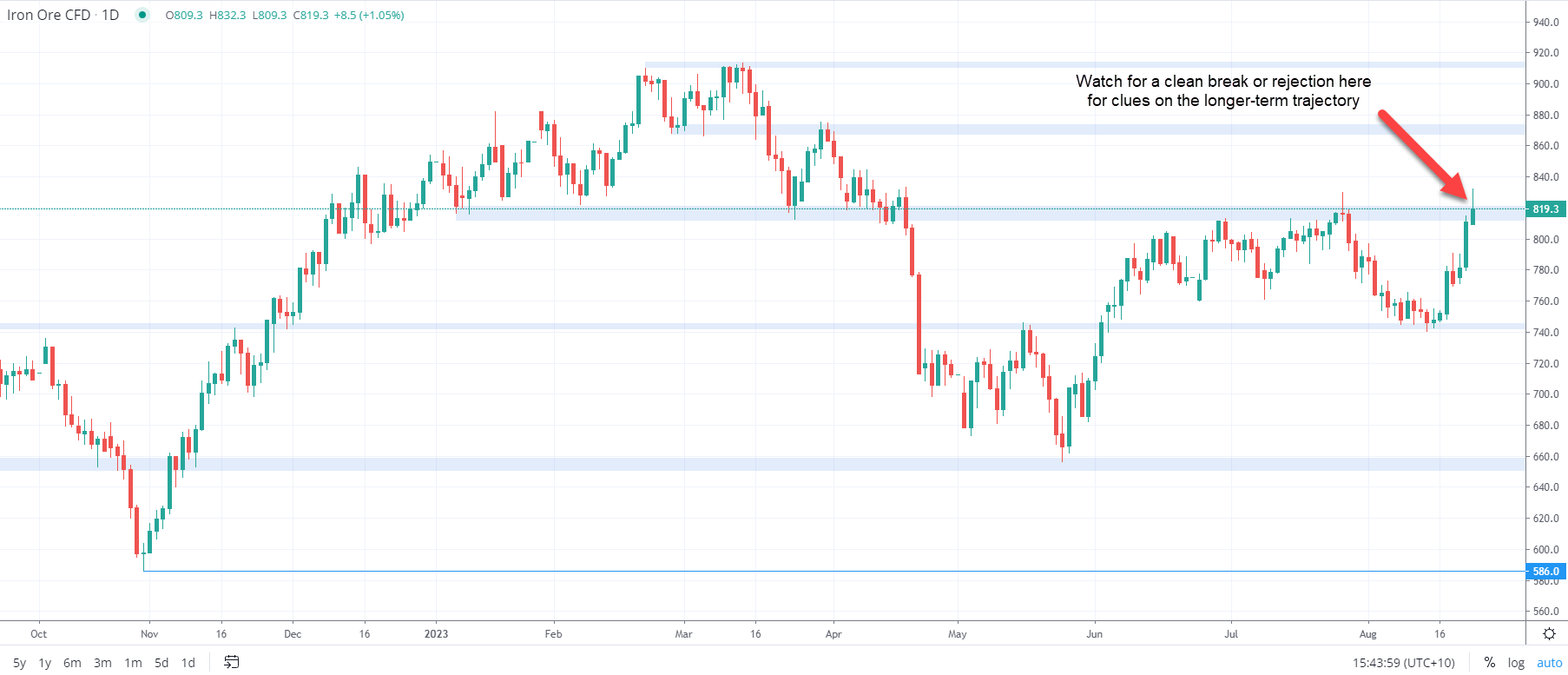Open the go-to-date calendar icon
This screenshot has width=1568, height=675.
tap(231, 662)
